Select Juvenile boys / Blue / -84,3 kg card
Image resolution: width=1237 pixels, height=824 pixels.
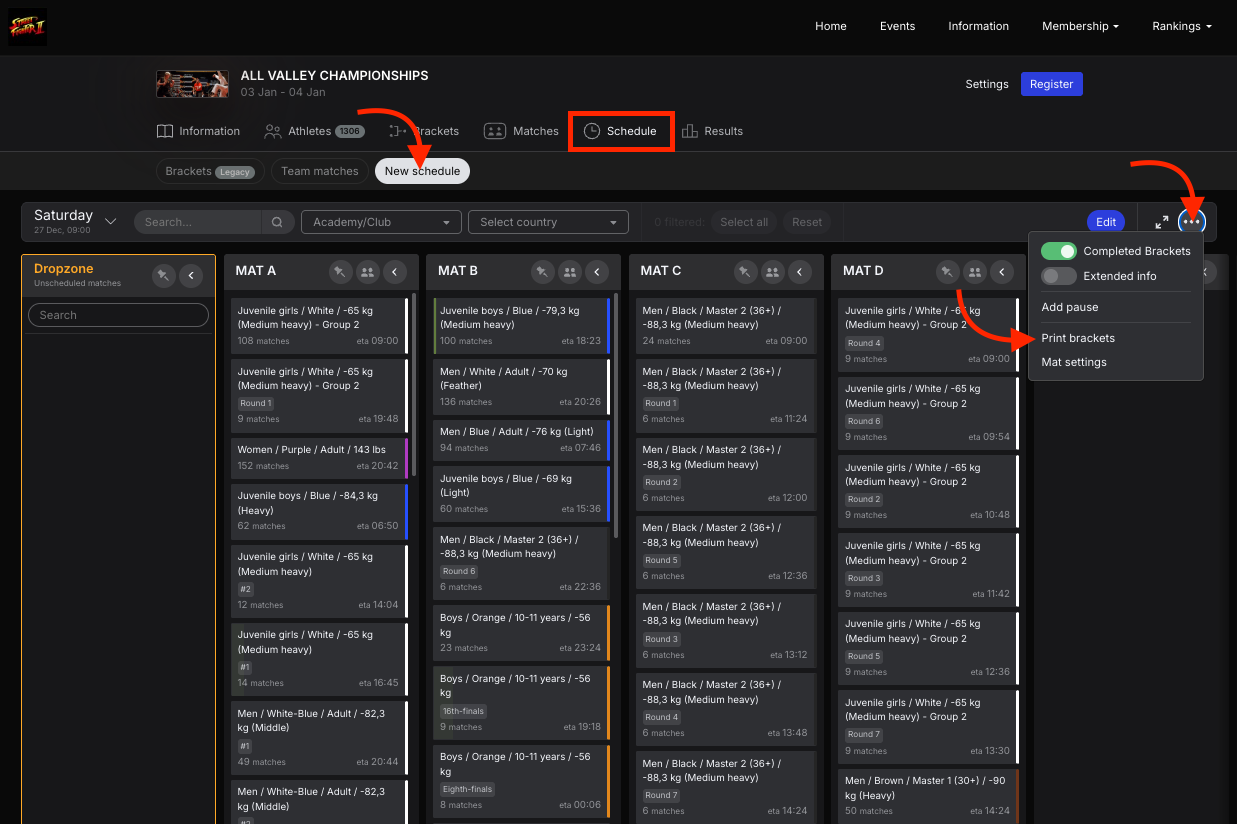tap(319, 510)
